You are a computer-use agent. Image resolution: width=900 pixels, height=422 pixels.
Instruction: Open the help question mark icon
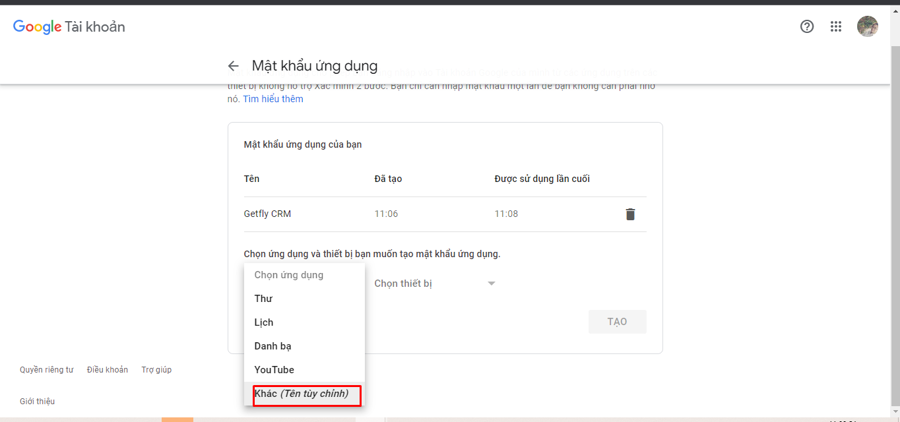[x=807, y=27]
